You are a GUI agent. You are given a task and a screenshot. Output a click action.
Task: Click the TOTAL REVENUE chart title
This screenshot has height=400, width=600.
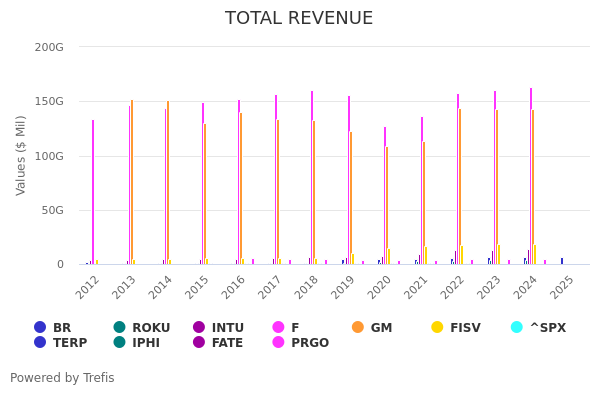(299, 19)
